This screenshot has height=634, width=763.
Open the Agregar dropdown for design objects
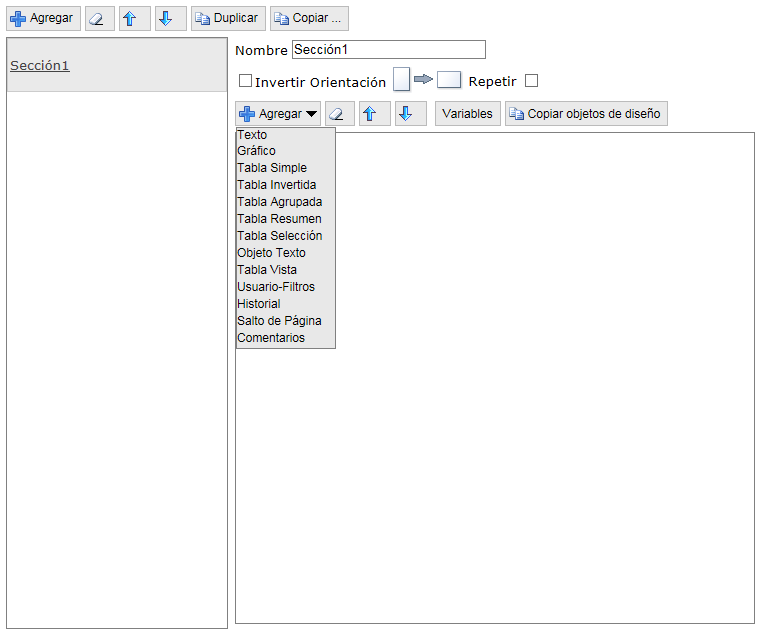pos(278,114)
